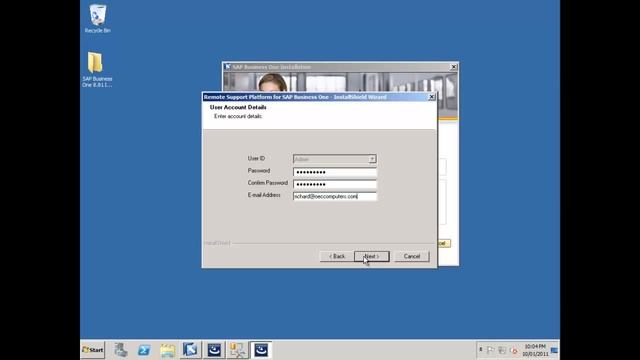Click the 'User ID' label
The height and width of the screenshot is (360, 640).
click(x=256, y=158)
